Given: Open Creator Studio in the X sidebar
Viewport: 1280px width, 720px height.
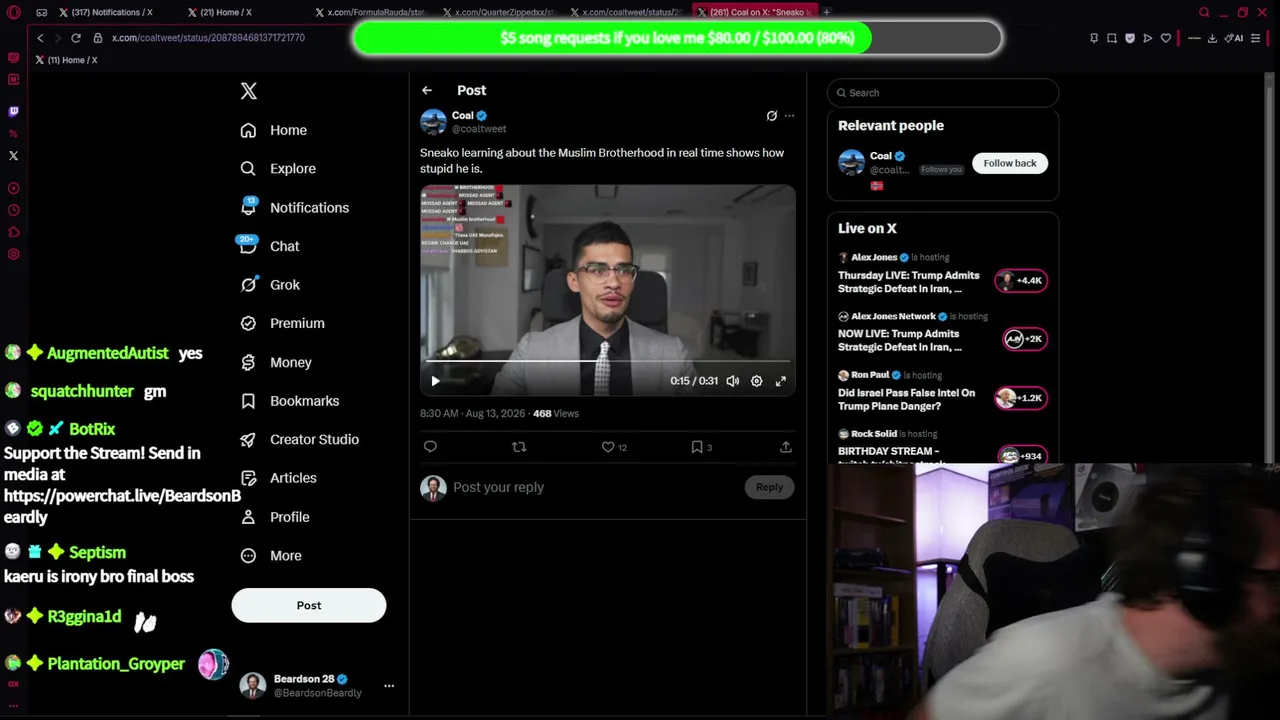Looking at the screenshot, I should 300,440.
